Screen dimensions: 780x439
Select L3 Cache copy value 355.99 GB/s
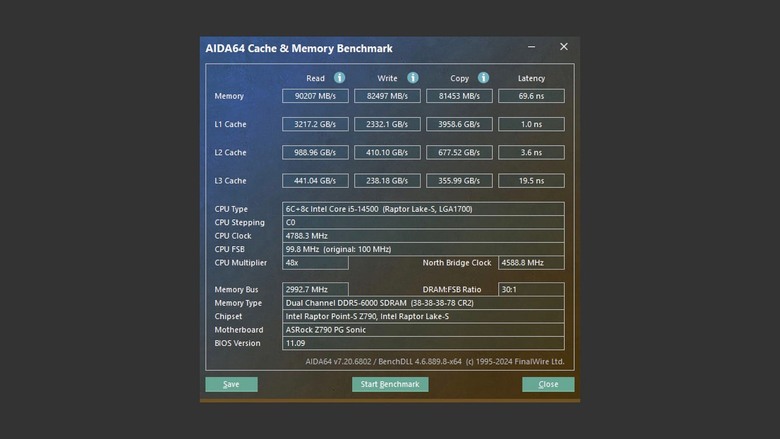point(459,181)
